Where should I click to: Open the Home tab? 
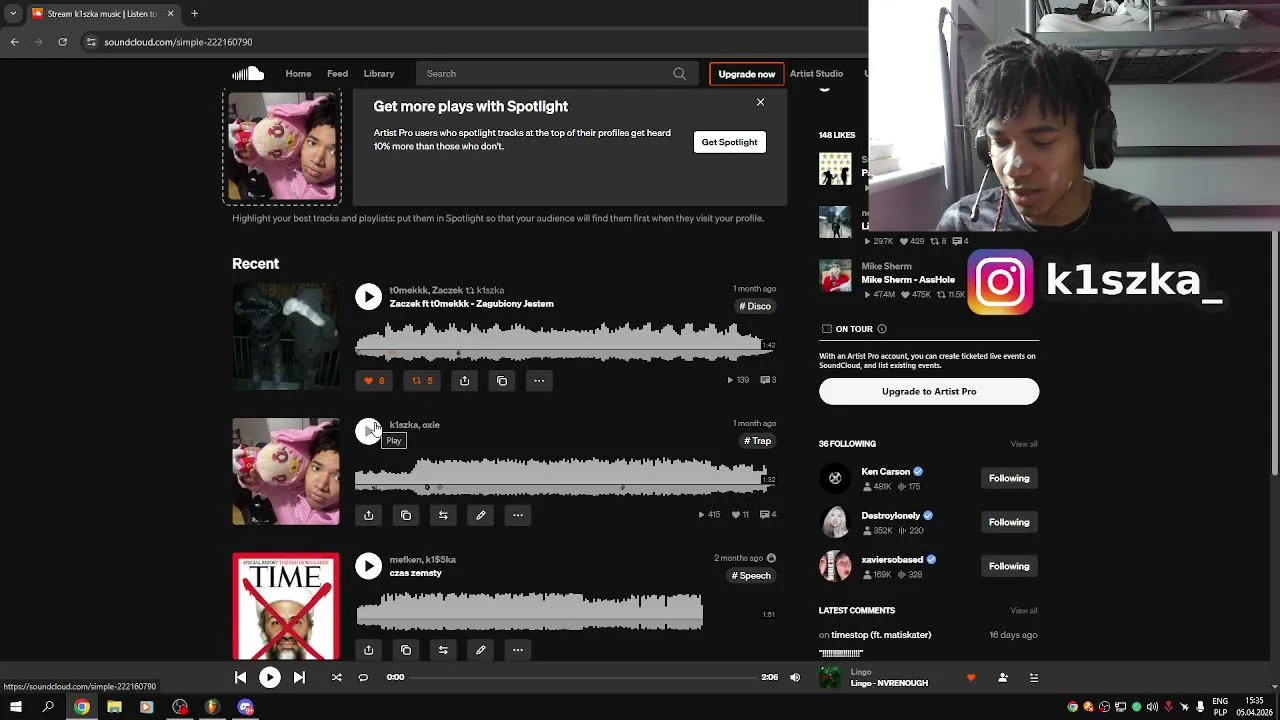click(x=298, y=73)
